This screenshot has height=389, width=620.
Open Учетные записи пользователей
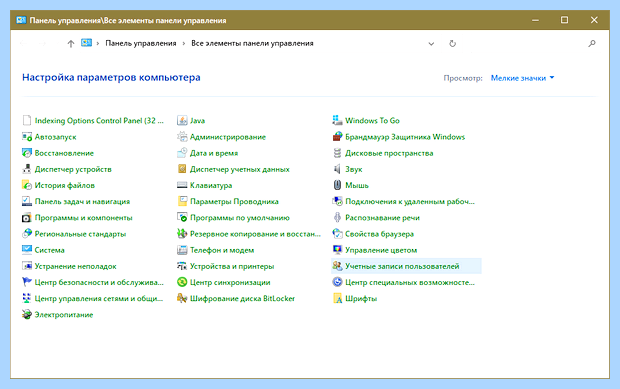[406, 266]
